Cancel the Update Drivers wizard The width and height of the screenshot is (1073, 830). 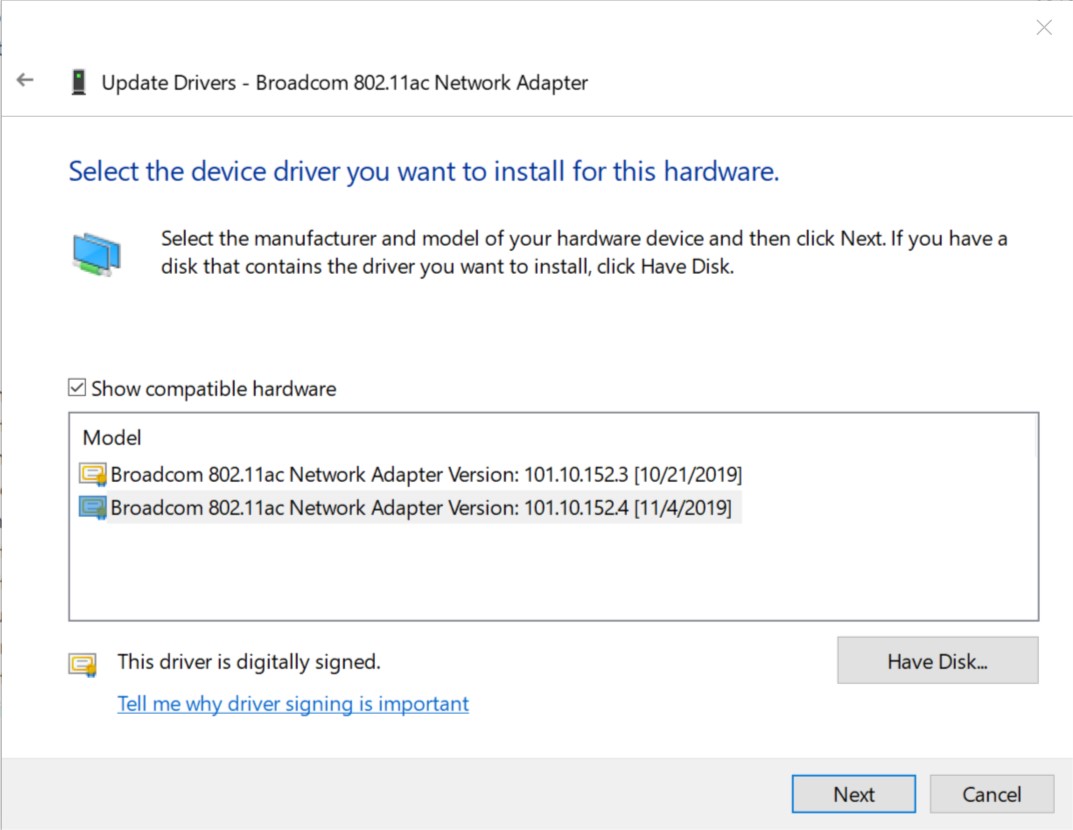pyautogui.click(x=992, y=794)
